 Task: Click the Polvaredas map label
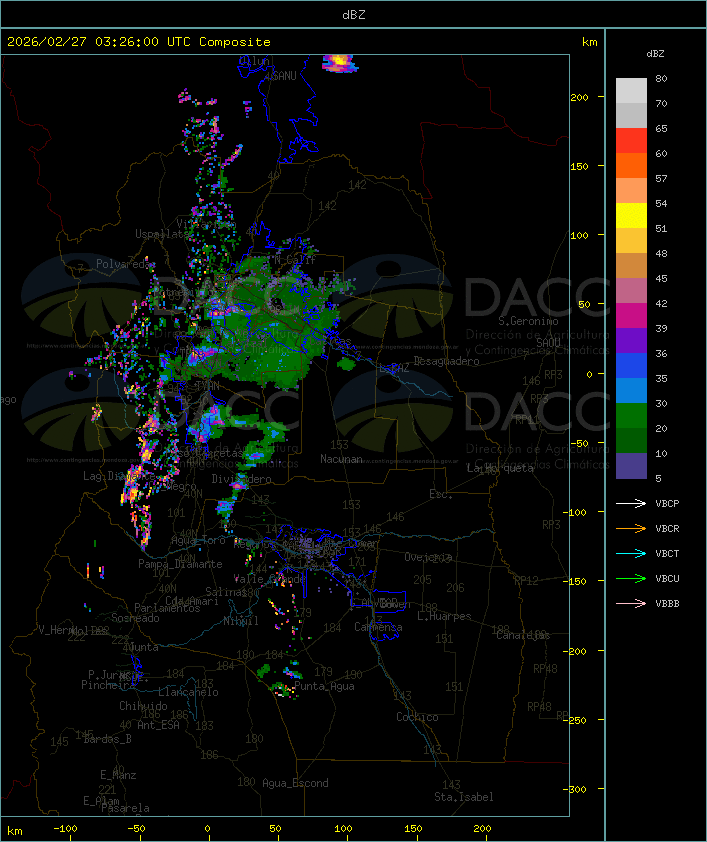coord(125,264)
